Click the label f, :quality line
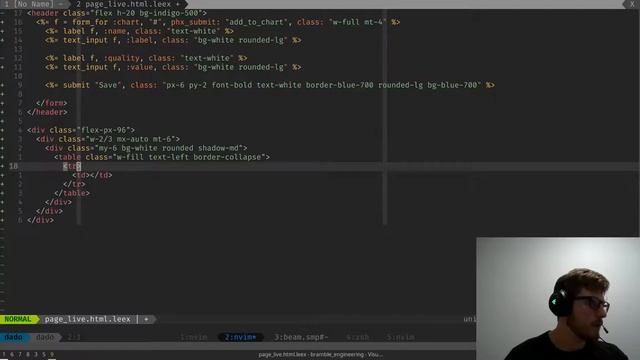 click(x=146, y=58)
